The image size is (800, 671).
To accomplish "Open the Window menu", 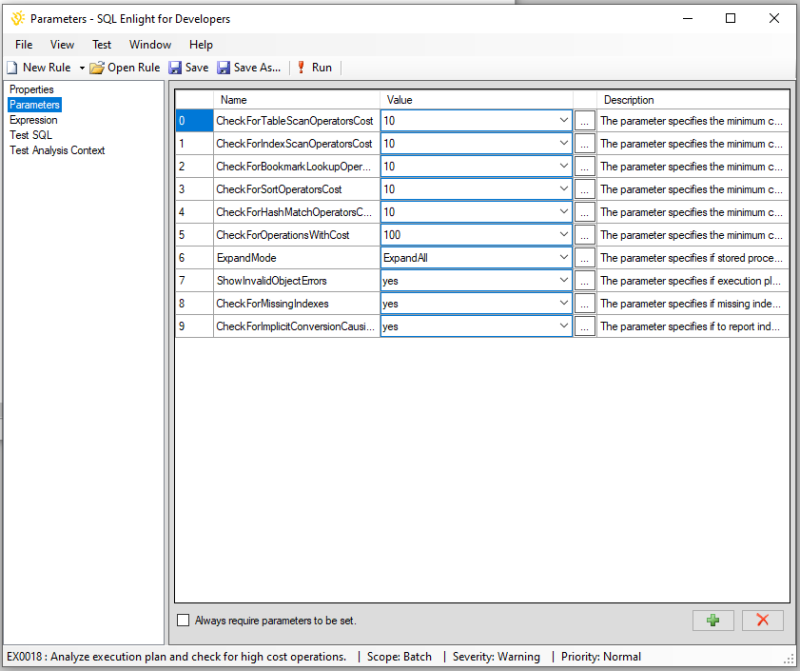I will pos(150,45).
